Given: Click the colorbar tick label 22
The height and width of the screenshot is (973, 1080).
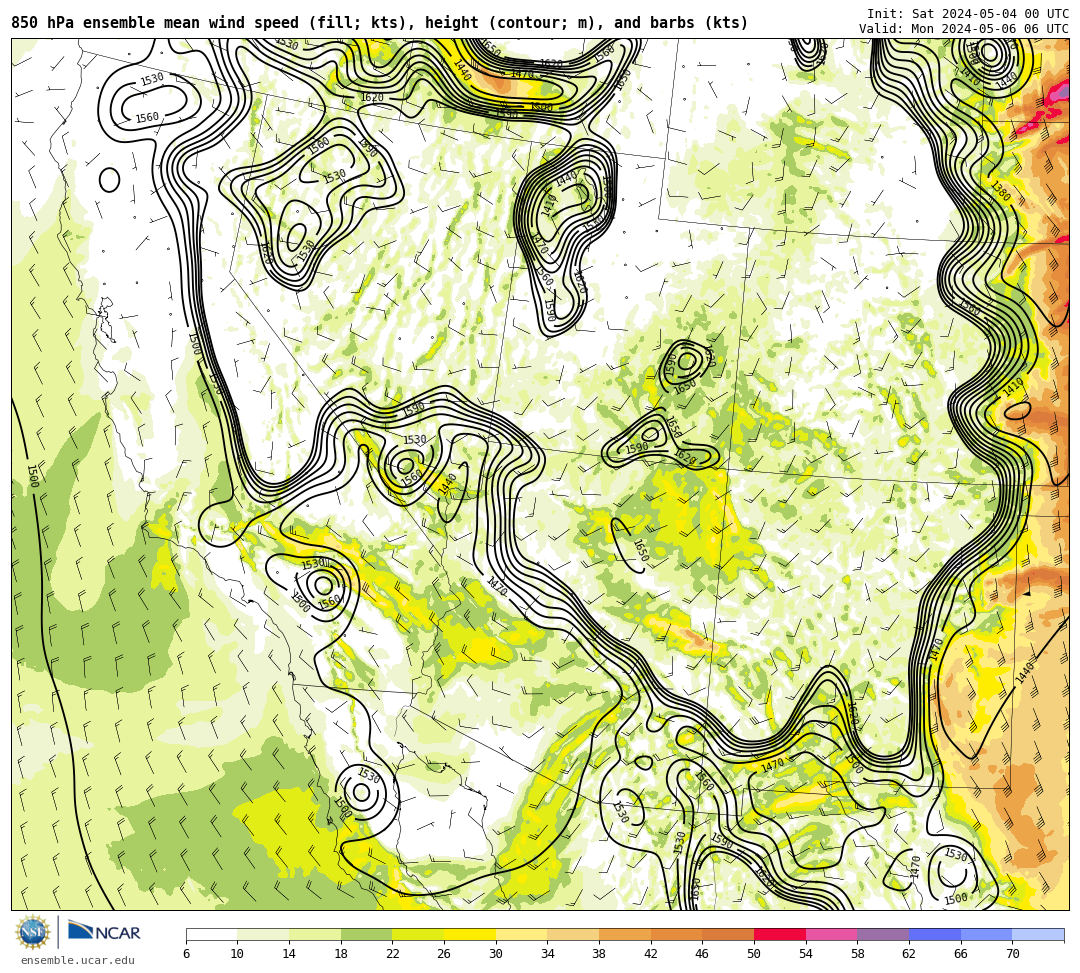Looking at the screenshot, I should click(x=393, y=954).
